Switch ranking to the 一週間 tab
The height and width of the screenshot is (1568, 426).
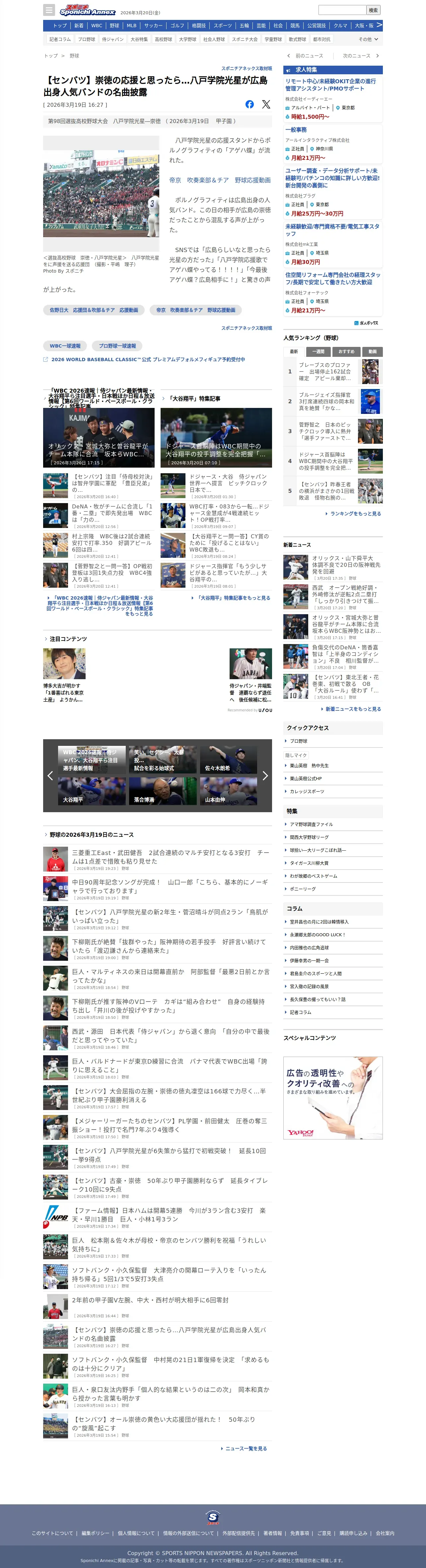pyautogui.click(x=318, y=351)
